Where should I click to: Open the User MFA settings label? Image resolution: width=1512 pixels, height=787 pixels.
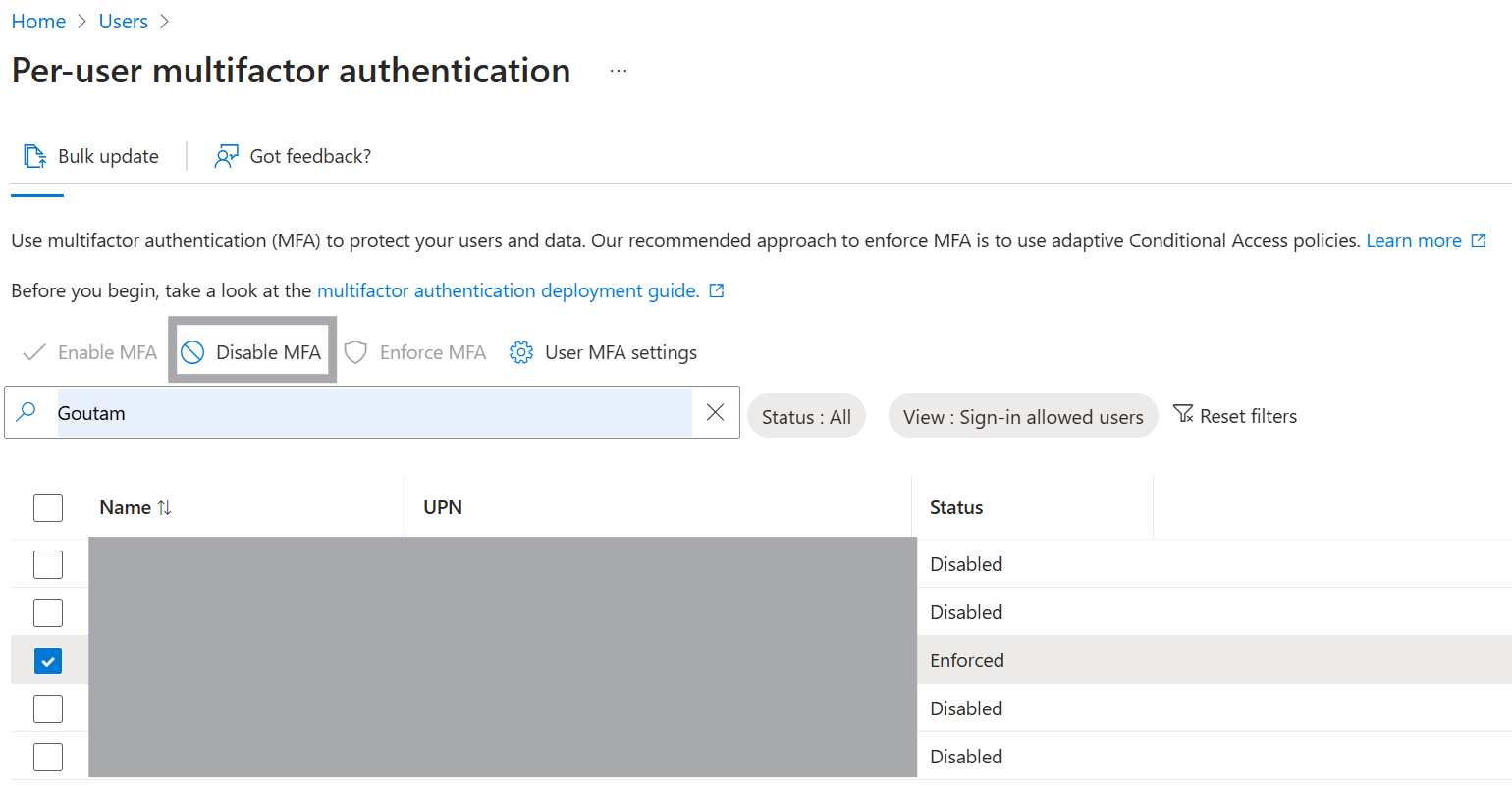(x=621, y=352)
